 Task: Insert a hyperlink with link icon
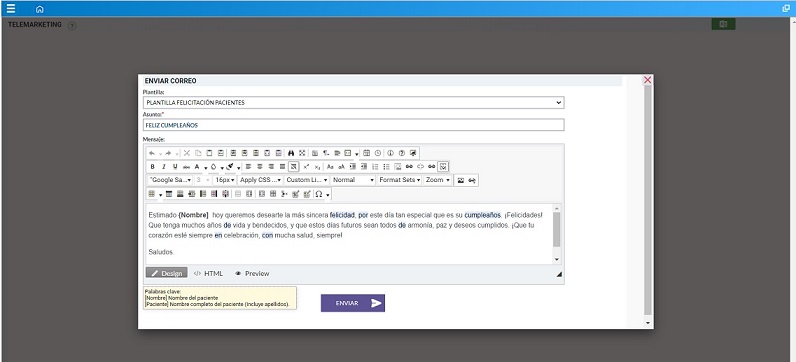pos(409,167)
